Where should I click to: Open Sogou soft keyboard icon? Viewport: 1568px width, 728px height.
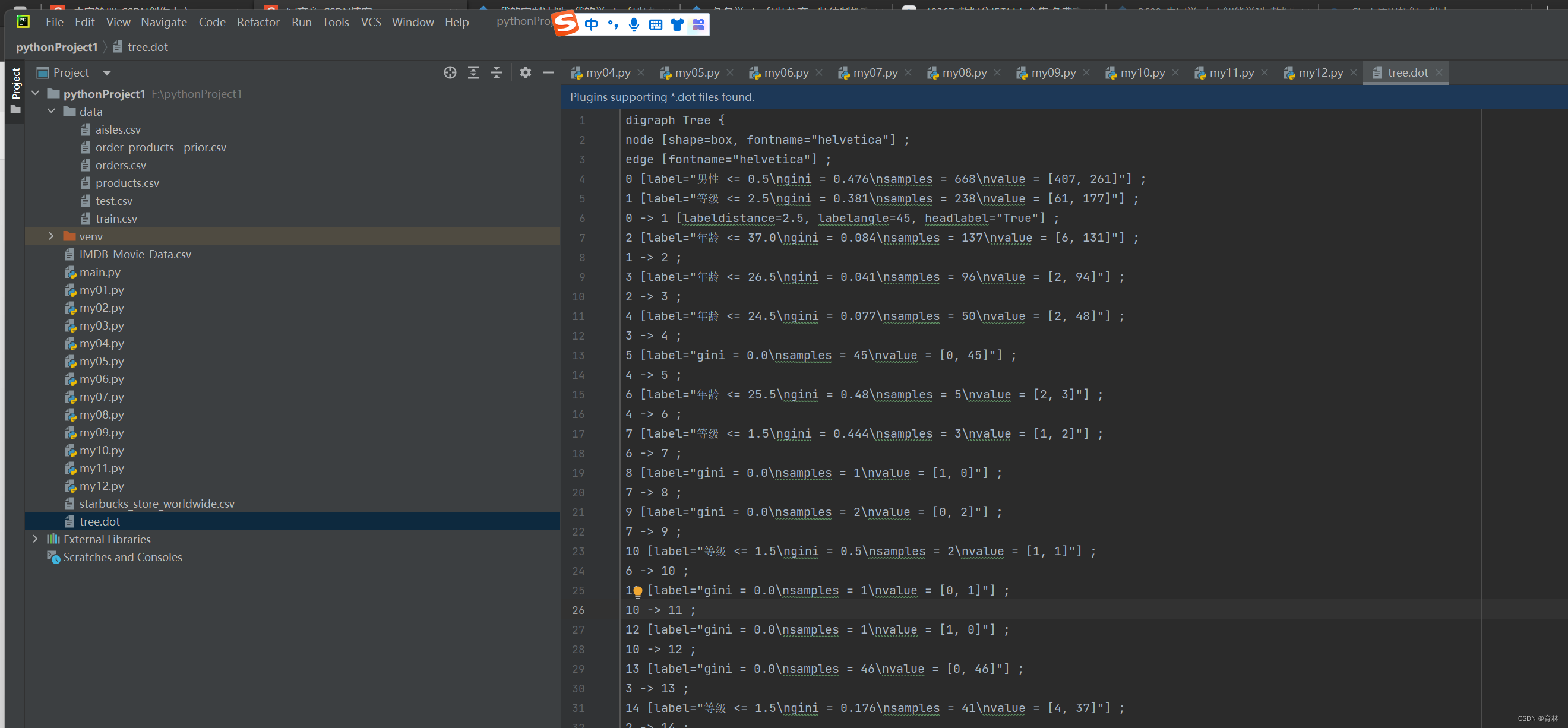[x=656, y=24]
